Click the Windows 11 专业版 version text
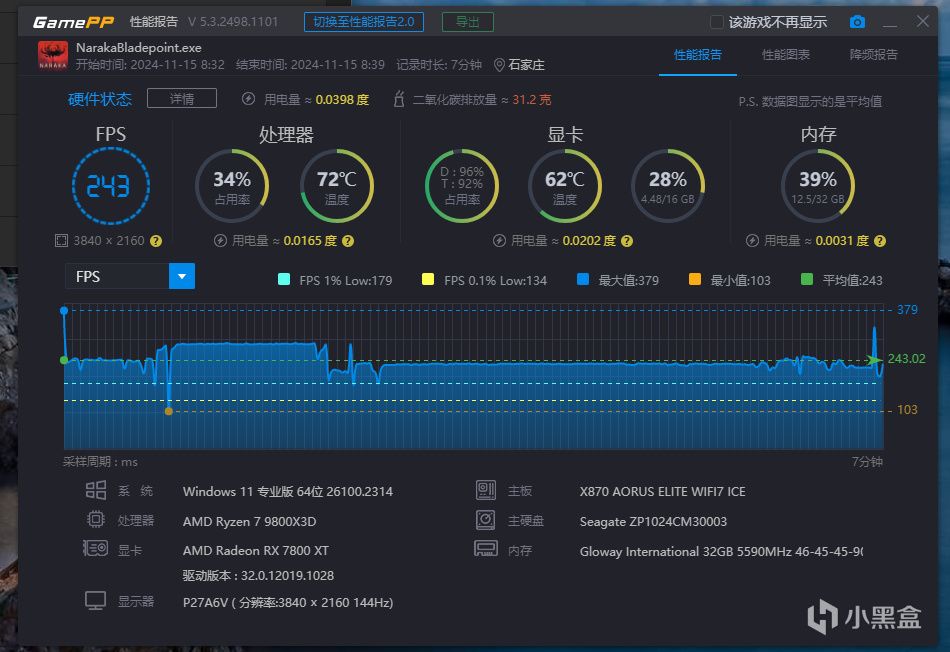The width and height of the screenshot is (950, 652). coord(288,491)
